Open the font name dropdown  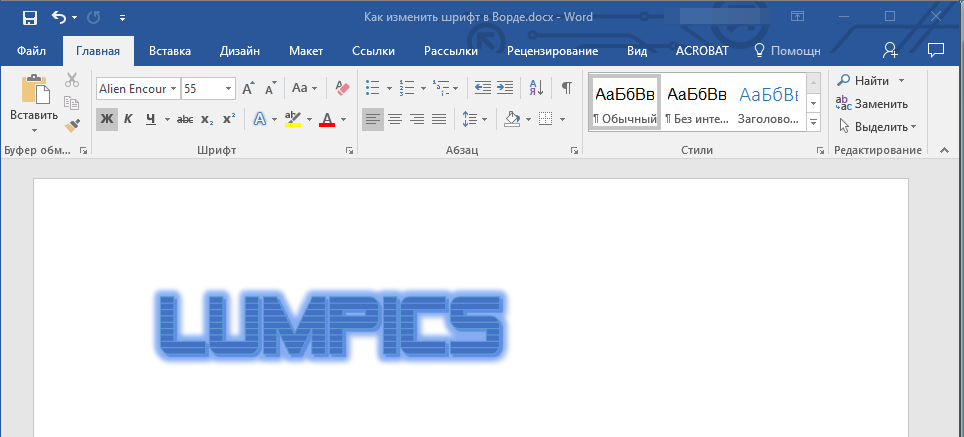[174, 88]
